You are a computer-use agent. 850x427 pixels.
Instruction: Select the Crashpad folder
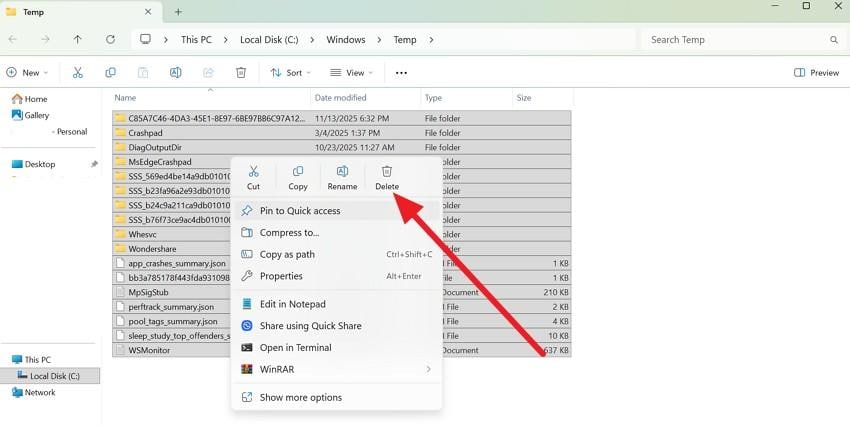click(342, 133)
